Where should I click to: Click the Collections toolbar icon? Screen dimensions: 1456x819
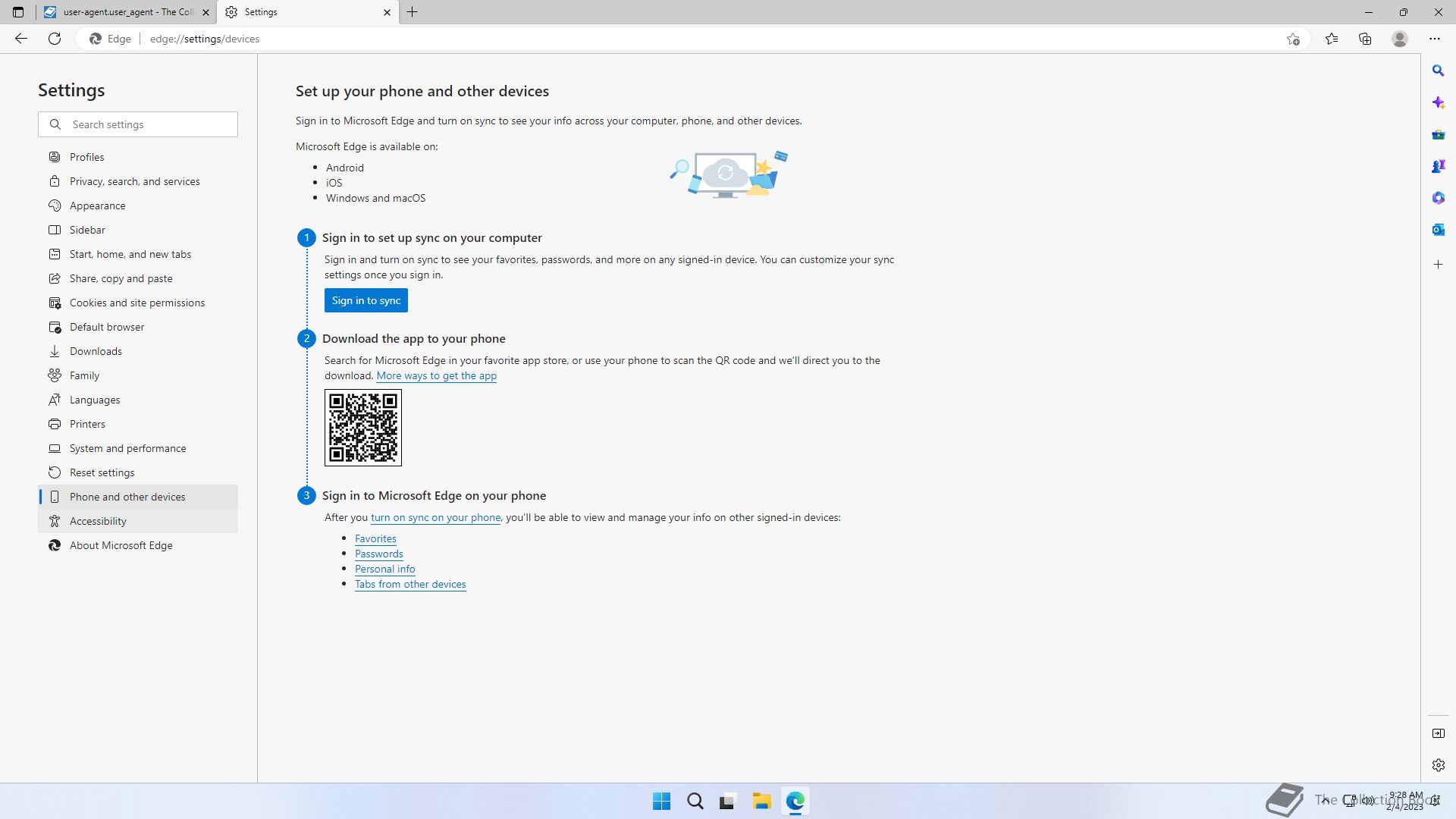[x=1365, y=39]
